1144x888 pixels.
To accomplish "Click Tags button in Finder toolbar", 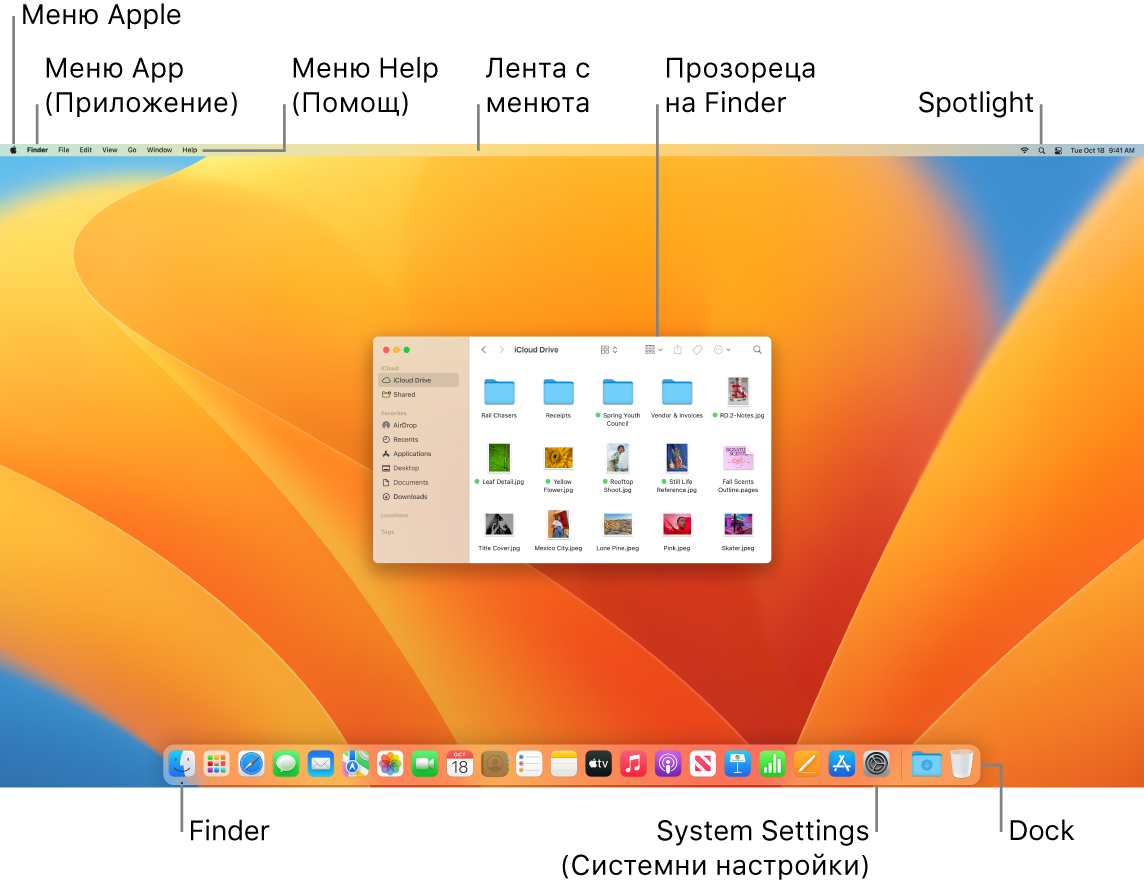I will [x=697, y=350].
